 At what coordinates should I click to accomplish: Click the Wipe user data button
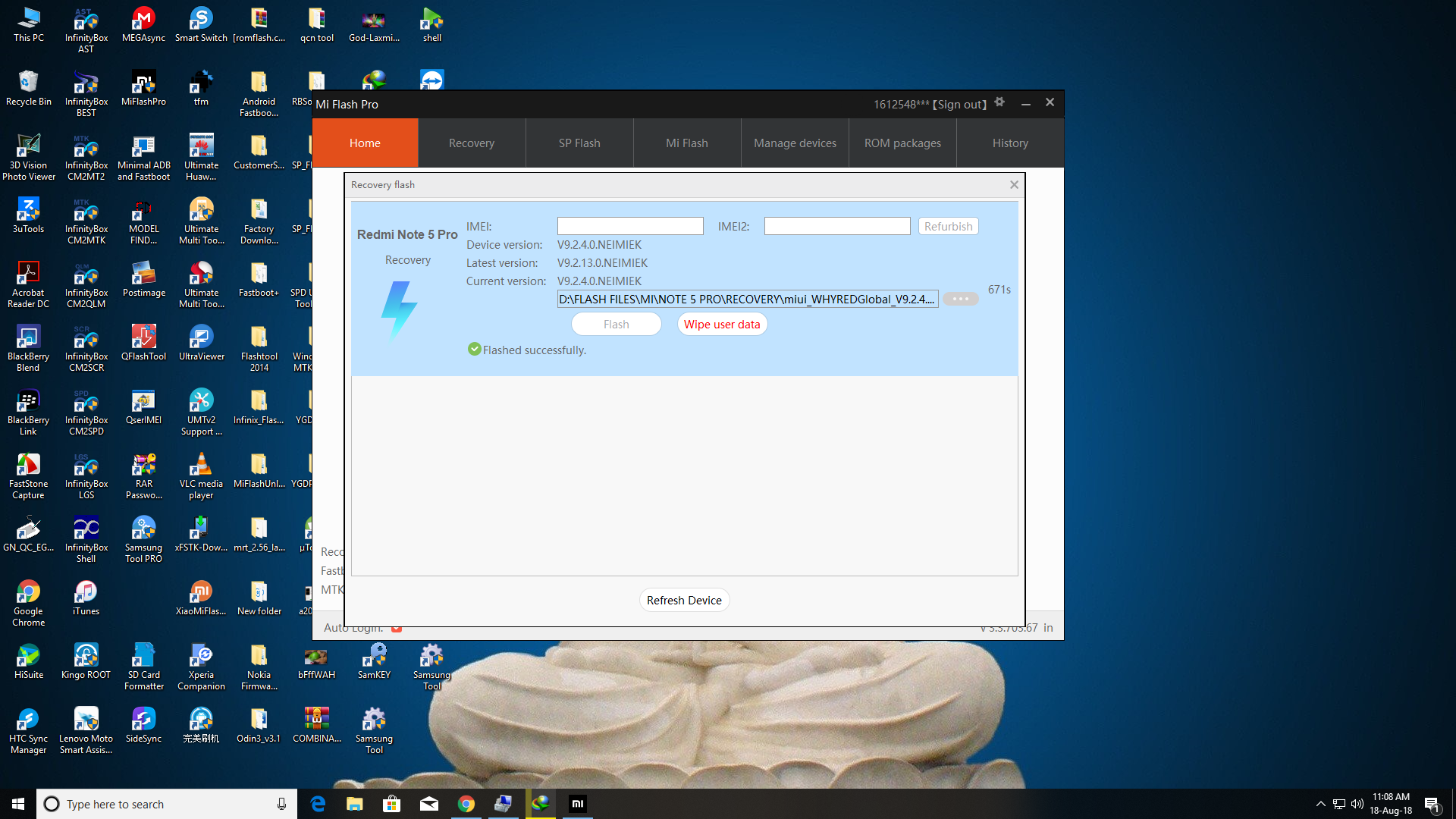coord(722,324)
